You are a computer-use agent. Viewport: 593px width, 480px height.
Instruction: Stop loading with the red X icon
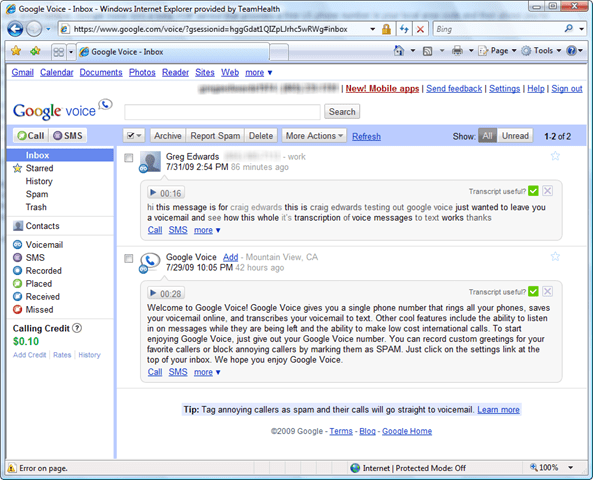coord(420,29)
